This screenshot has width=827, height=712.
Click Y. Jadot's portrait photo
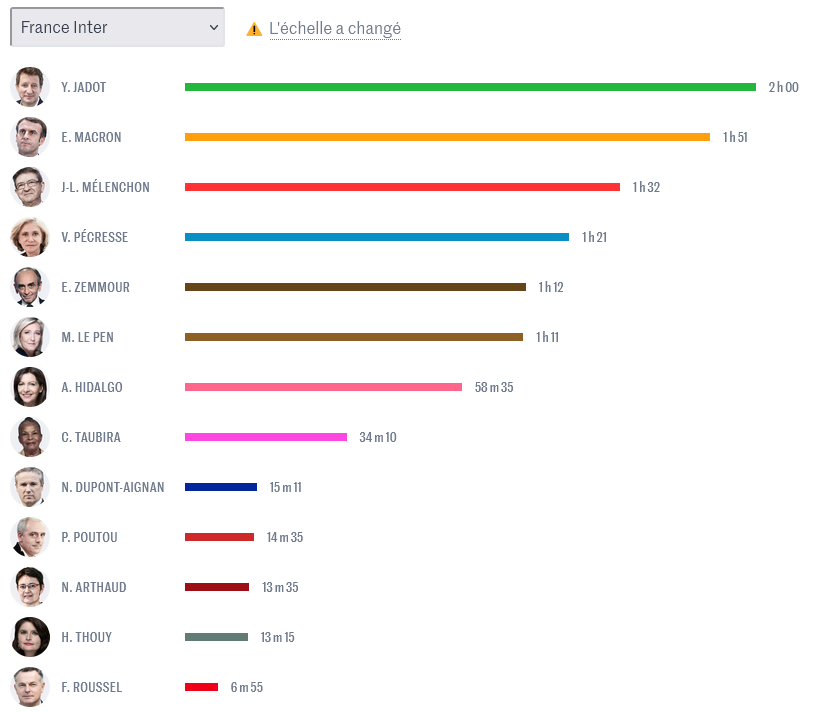point(30,87)
